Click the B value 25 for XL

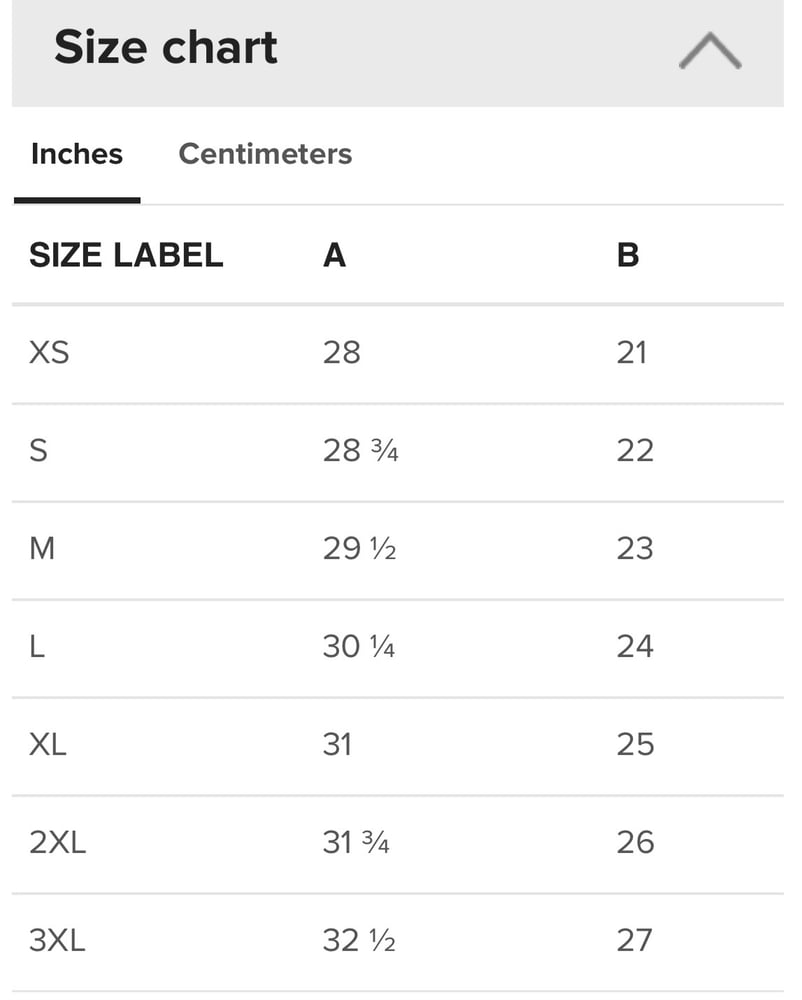point(635,744)
